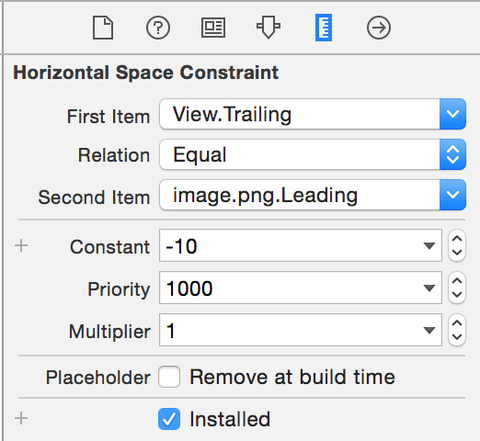The height and width of the screenshot is (441, 480).
Task: Switch to the Identity inspector
Action: click(213, 28)
